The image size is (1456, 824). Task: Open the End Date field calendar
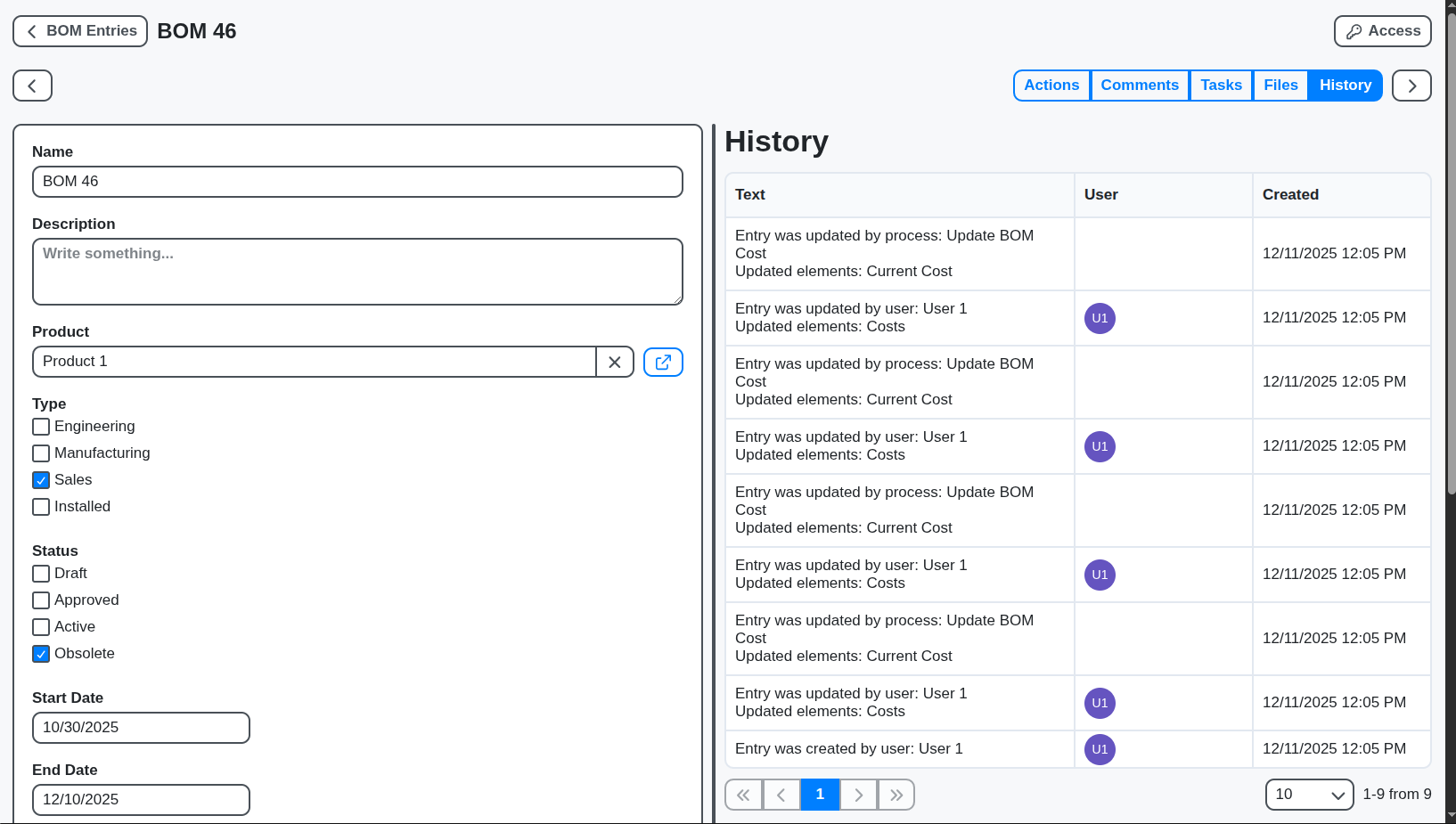pos(140,799)
